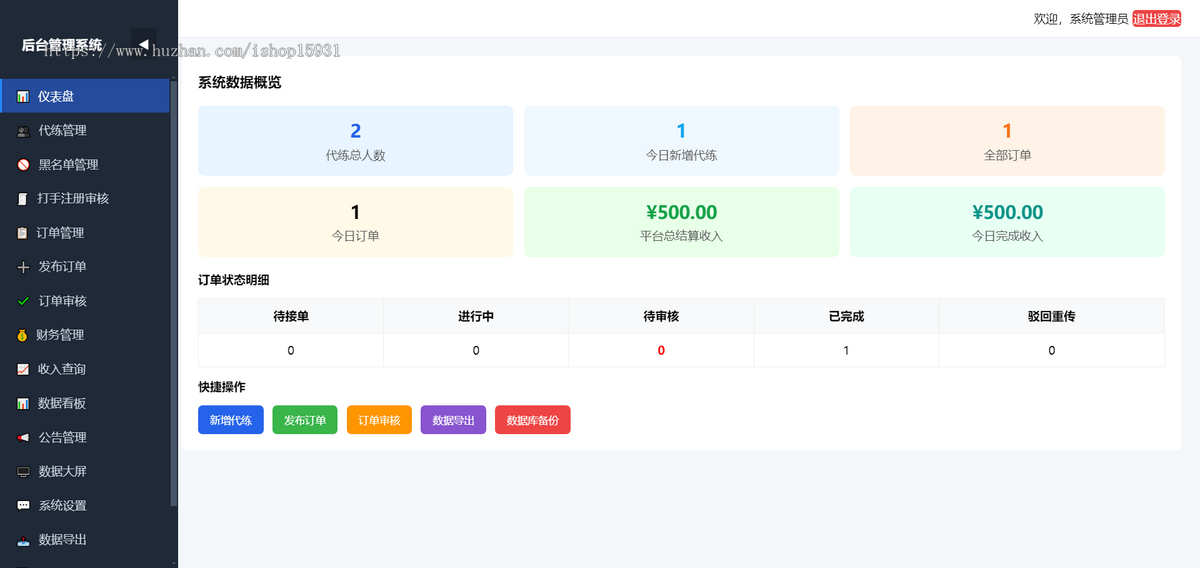This screenshot has height=568, width=1200.
Task: Click the green 发布订单 quick action button
Action: coord(305,420)
